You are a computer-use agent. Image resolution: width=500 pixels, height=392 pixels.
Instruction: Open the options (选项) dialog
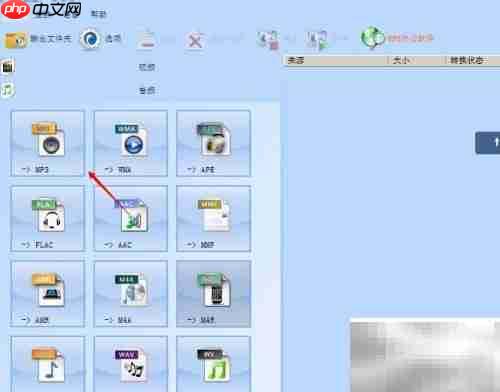pyautogui.click(x=101, y=39)
